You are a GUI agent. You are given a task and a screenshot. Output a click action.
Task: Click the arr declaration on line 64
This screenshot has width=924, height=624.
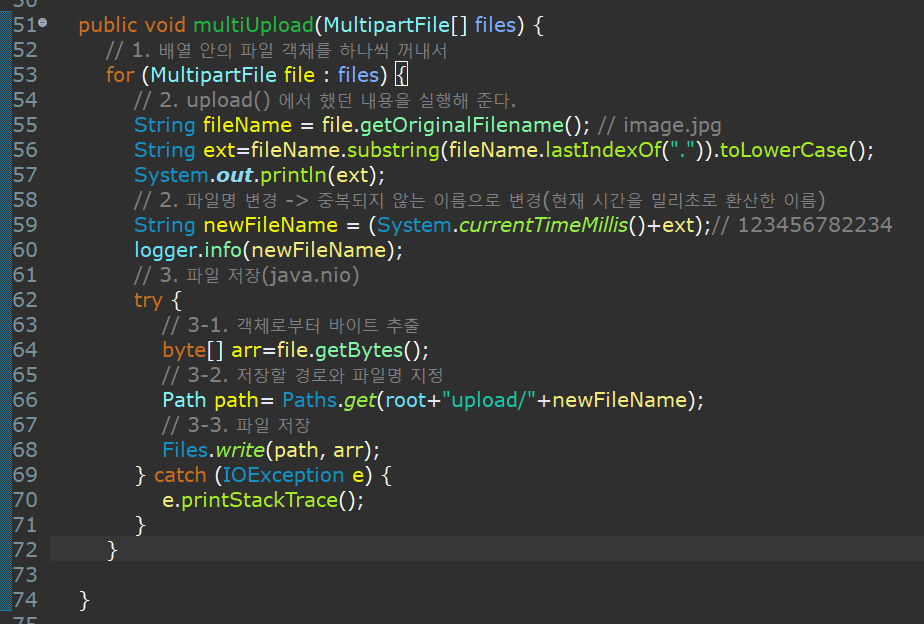pos(246,351)
